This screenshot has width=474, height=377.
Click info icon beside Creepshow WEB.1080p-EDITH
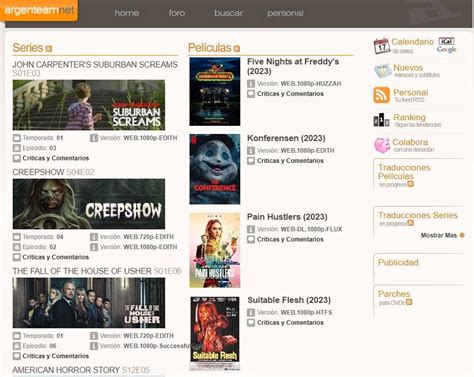(x=94, y=247)
